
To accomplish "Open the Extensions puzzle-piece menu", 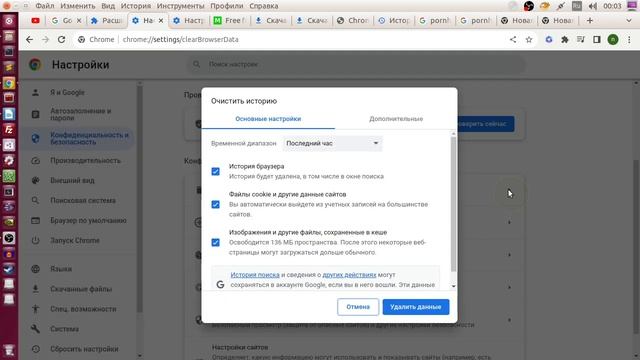I will [x=565, y=40].
